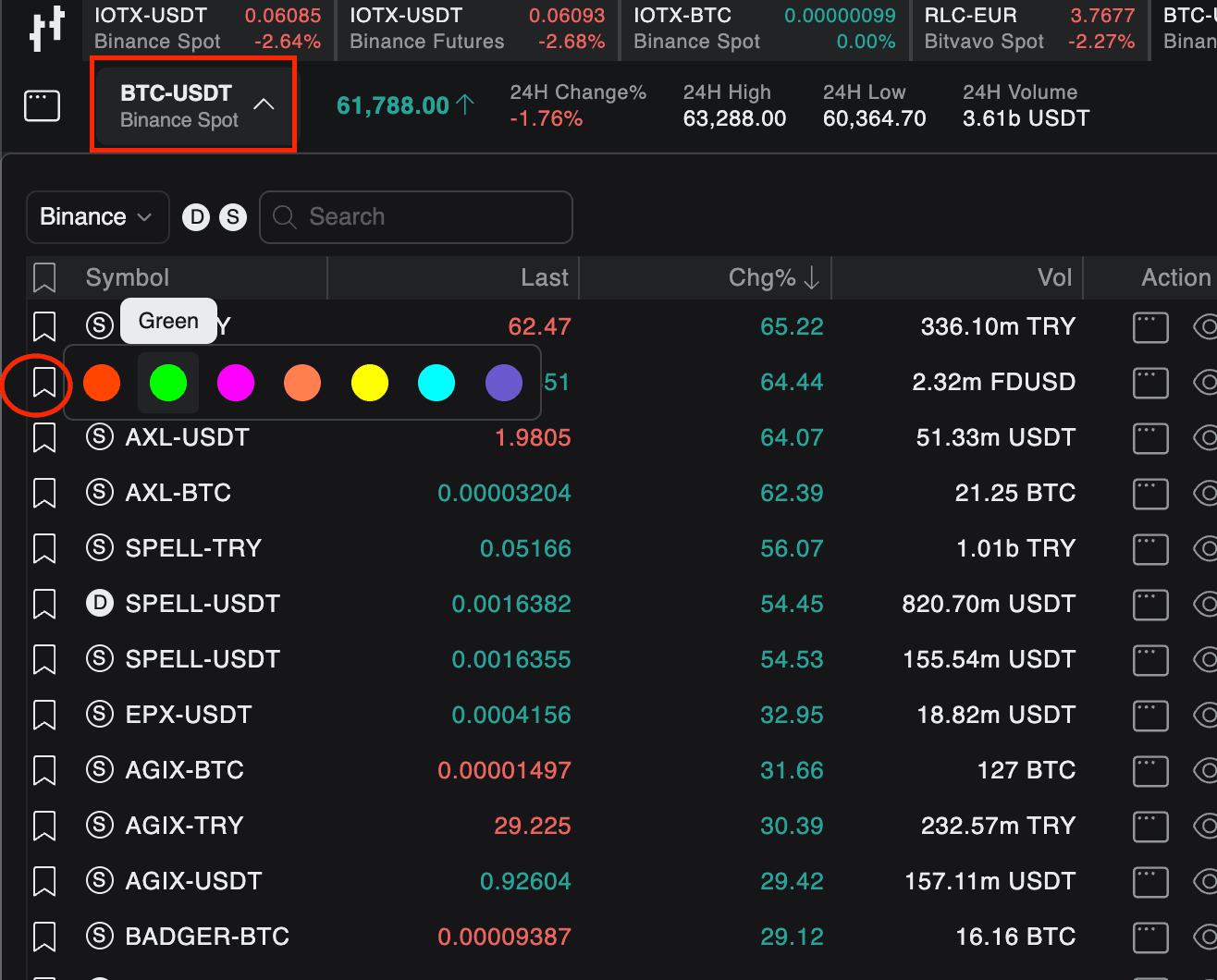This screenshot has height=980, width=1217.
Task: Pick the magenta color swatch
Action: (236, 383)
